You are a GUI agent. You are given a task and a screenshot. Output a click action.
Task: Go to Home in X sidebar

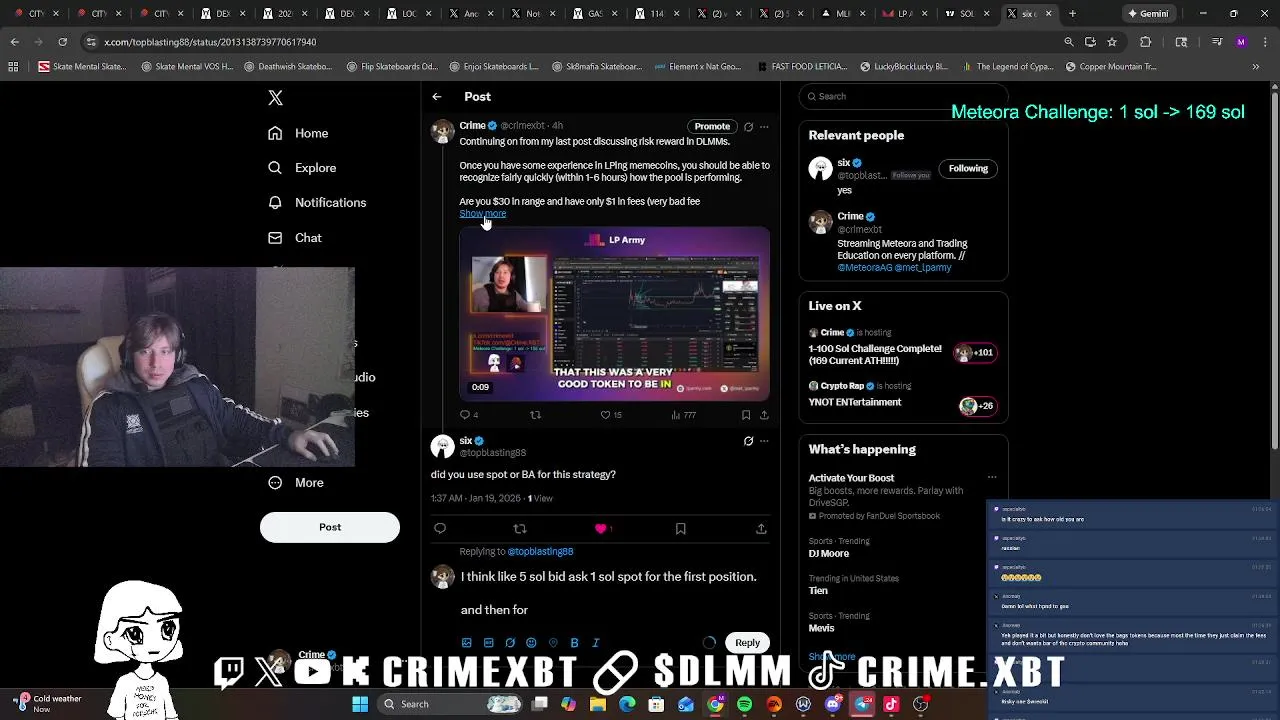coord(298,133)
